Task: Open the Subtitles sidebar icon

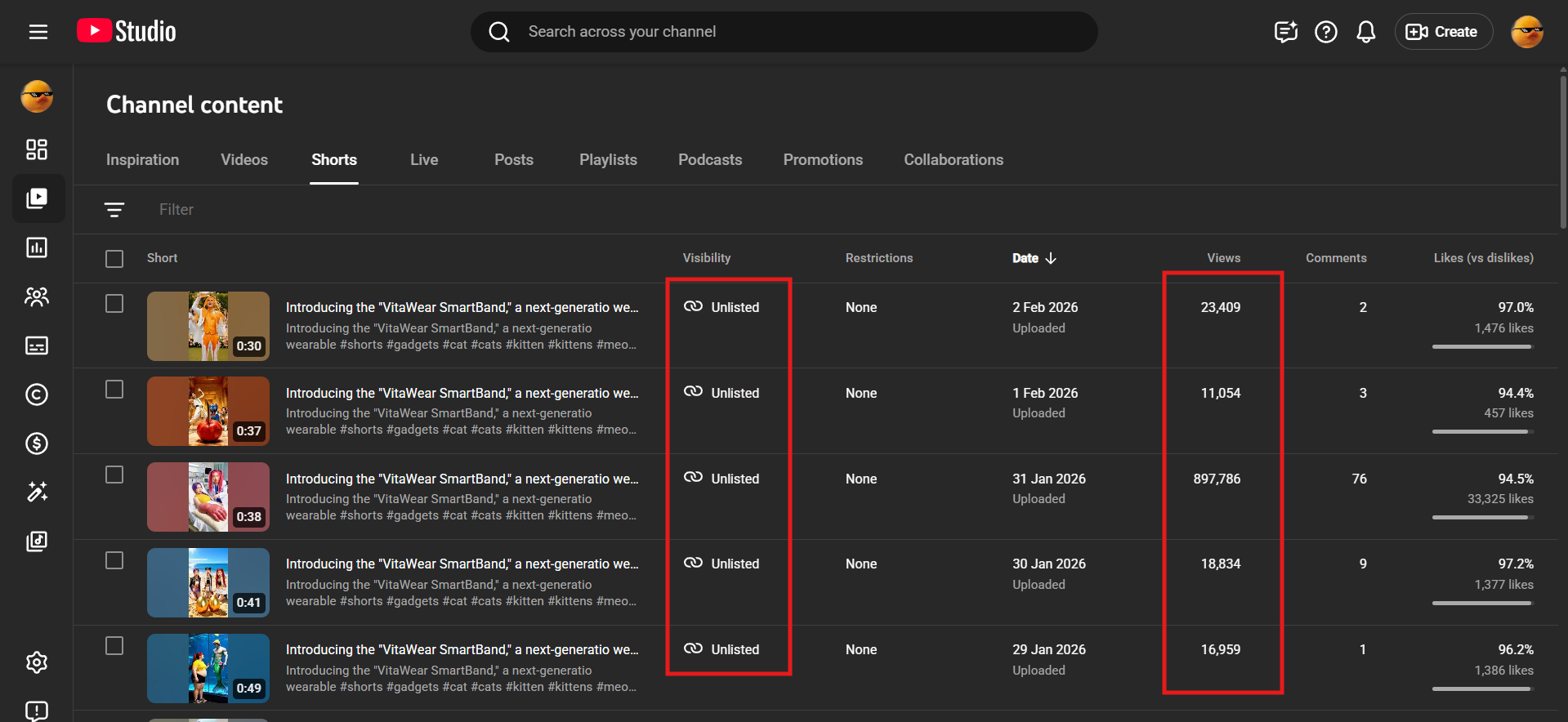Action: (37, 345)
